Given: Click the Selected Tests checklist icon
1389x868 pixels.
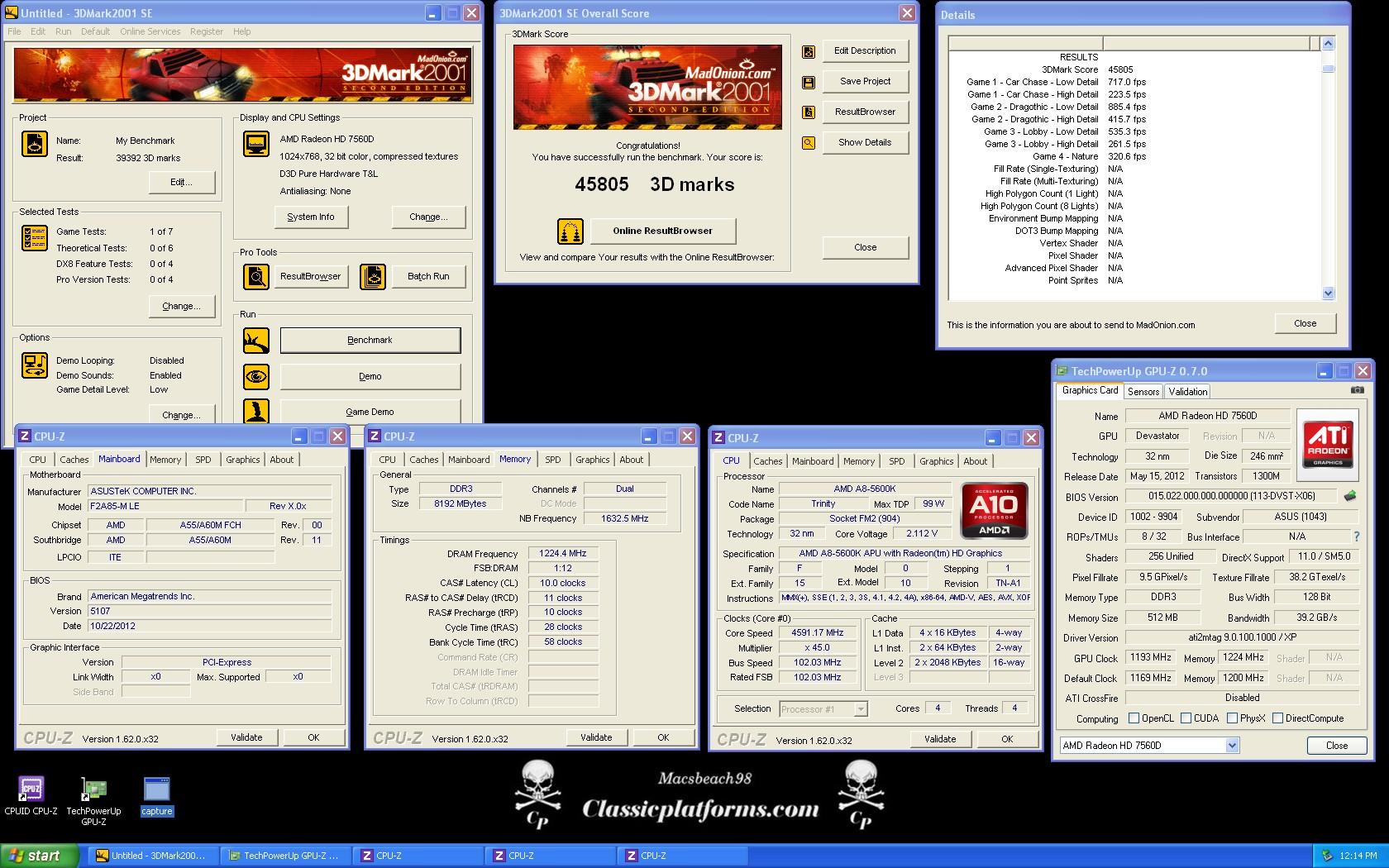Looking at the screenshot, I should [x=35, y=238].
